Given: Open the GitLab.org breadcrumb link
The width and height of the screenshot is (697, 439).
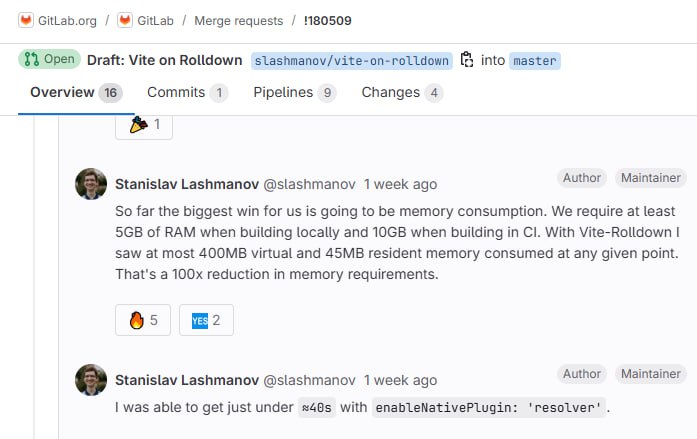Looking at the screenshot, I should tap(67, 21).
